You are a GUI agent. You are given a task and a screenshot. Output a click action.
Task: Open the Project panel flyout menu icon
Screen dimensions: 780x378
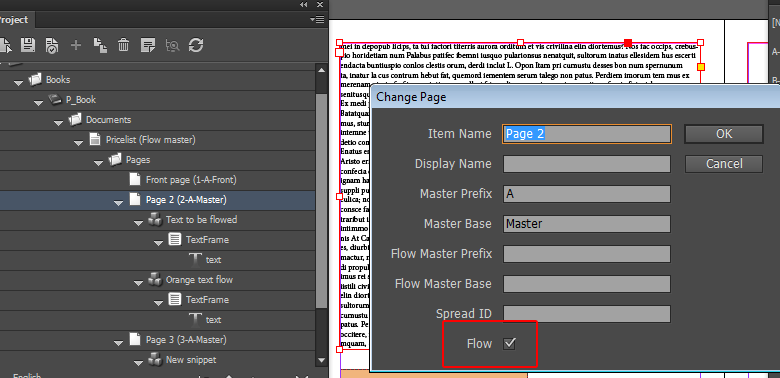316,19
